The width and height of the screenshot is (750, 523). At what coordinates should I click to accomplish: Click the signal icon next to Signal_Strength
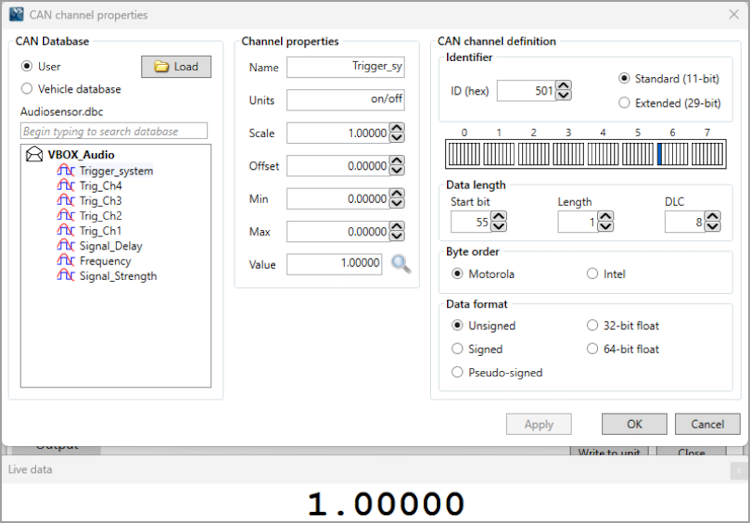click(x=66, y=276)
